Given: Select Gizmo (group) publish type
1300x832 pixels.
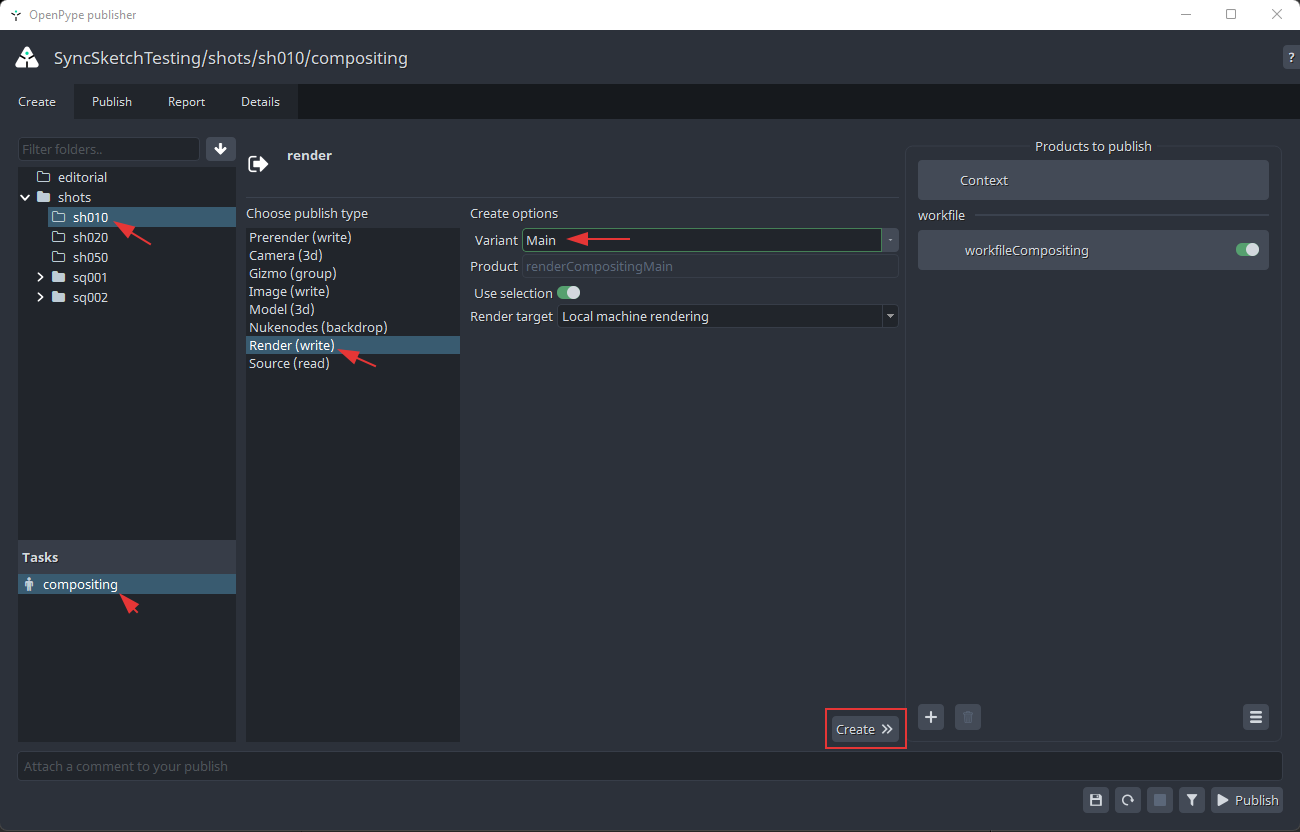Looking at the screenshot, I should 353,273.
